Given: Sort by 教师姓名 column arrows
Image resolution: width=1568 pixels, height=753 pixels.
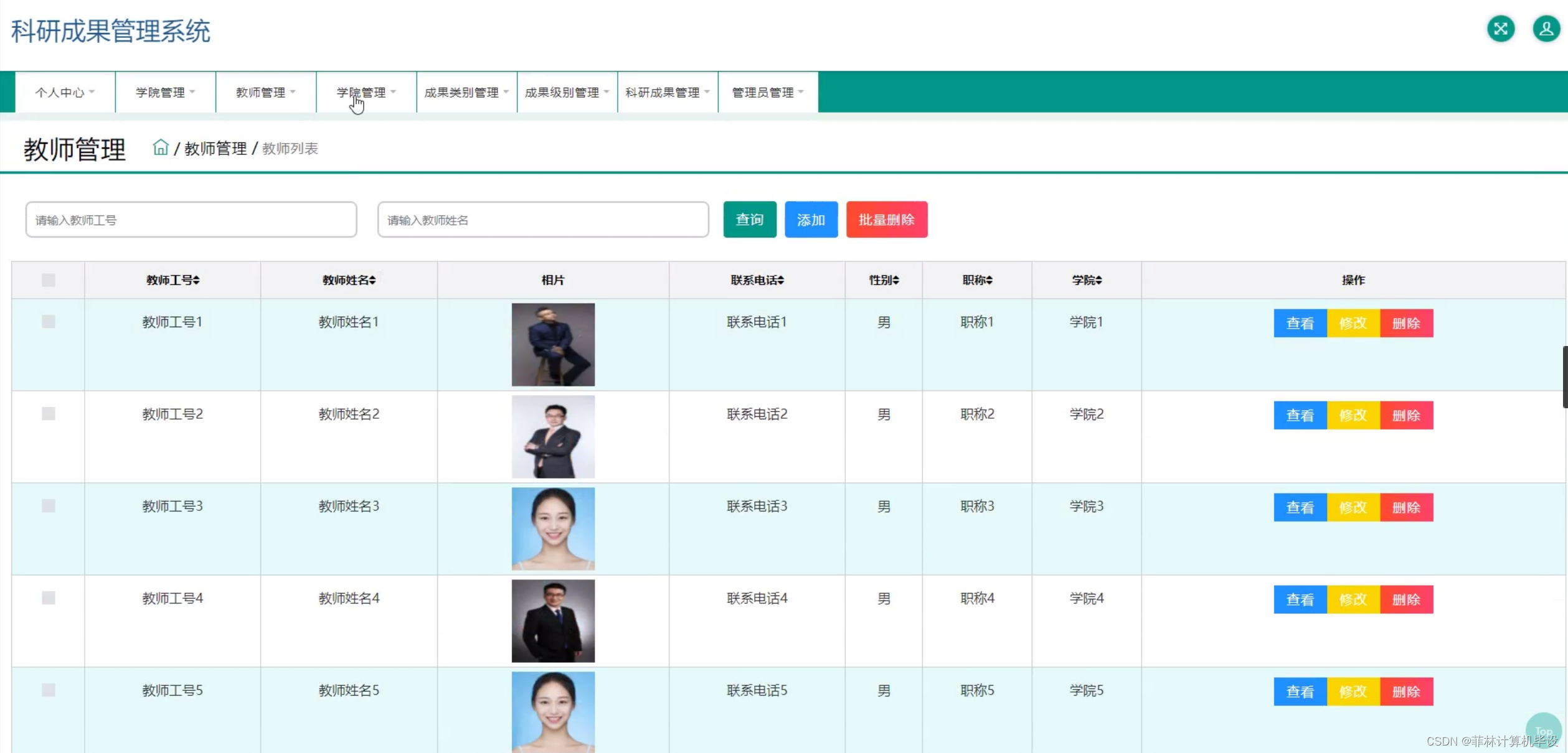Looking at the screenshot, I should (x=372, y=281).
